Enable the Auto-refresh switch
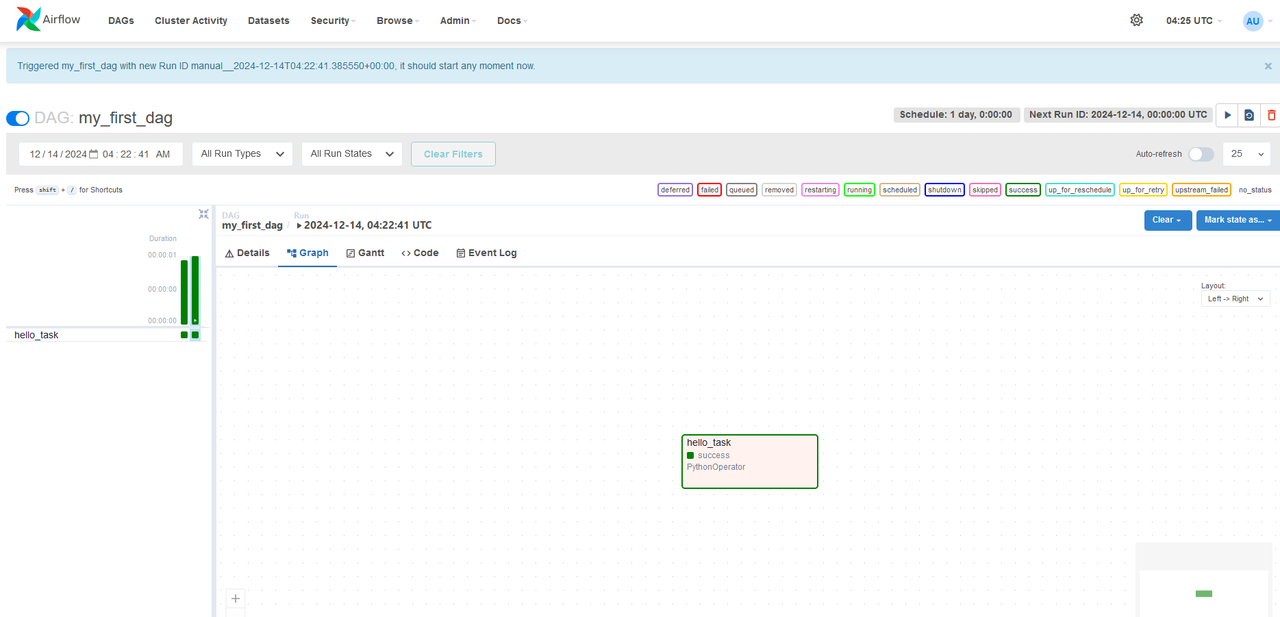This screenshot has width=1280, height=617. coord(1201,154)
